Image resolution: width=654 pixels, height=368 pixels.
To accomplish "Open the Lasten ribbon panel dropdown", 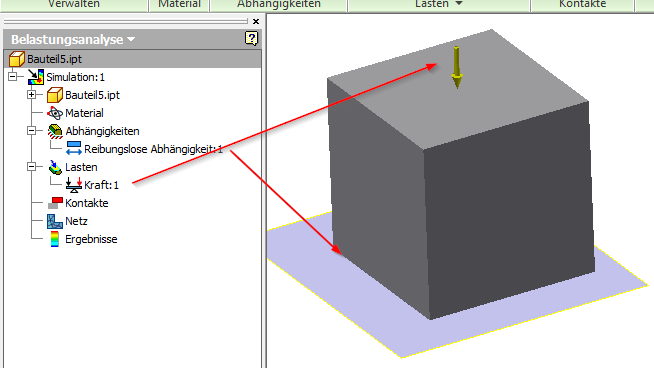I will click(x=459, y=4).
